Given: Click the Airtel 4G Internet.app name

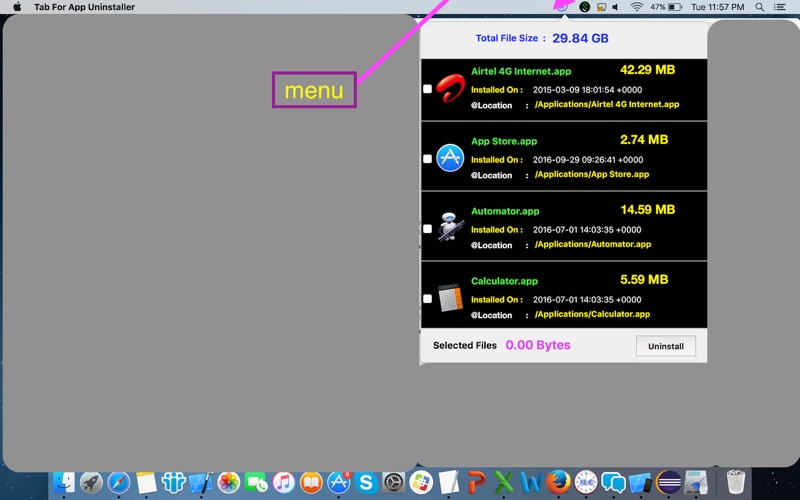Looking at the screenshot, I should click(521, 71).
